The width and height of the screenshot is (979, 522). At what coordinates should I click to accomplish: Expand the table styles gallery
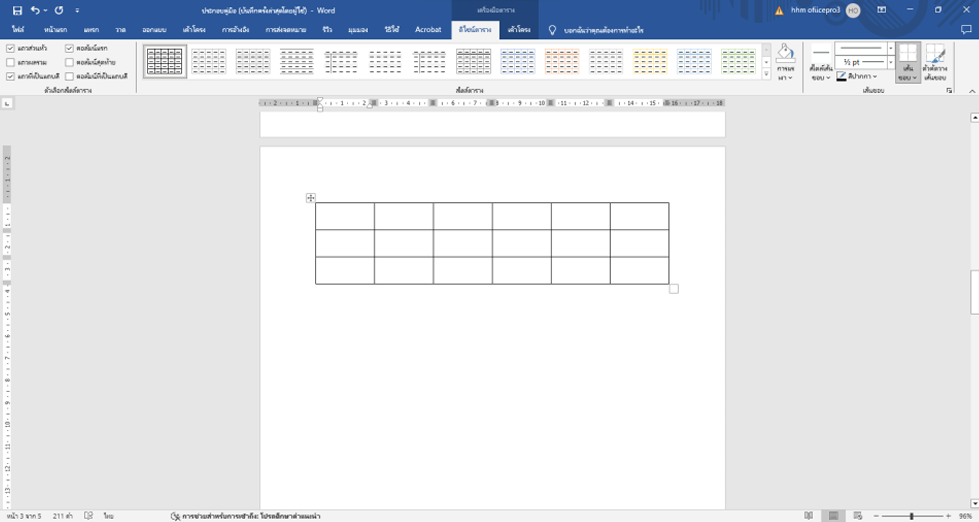(x=766, y=74)
